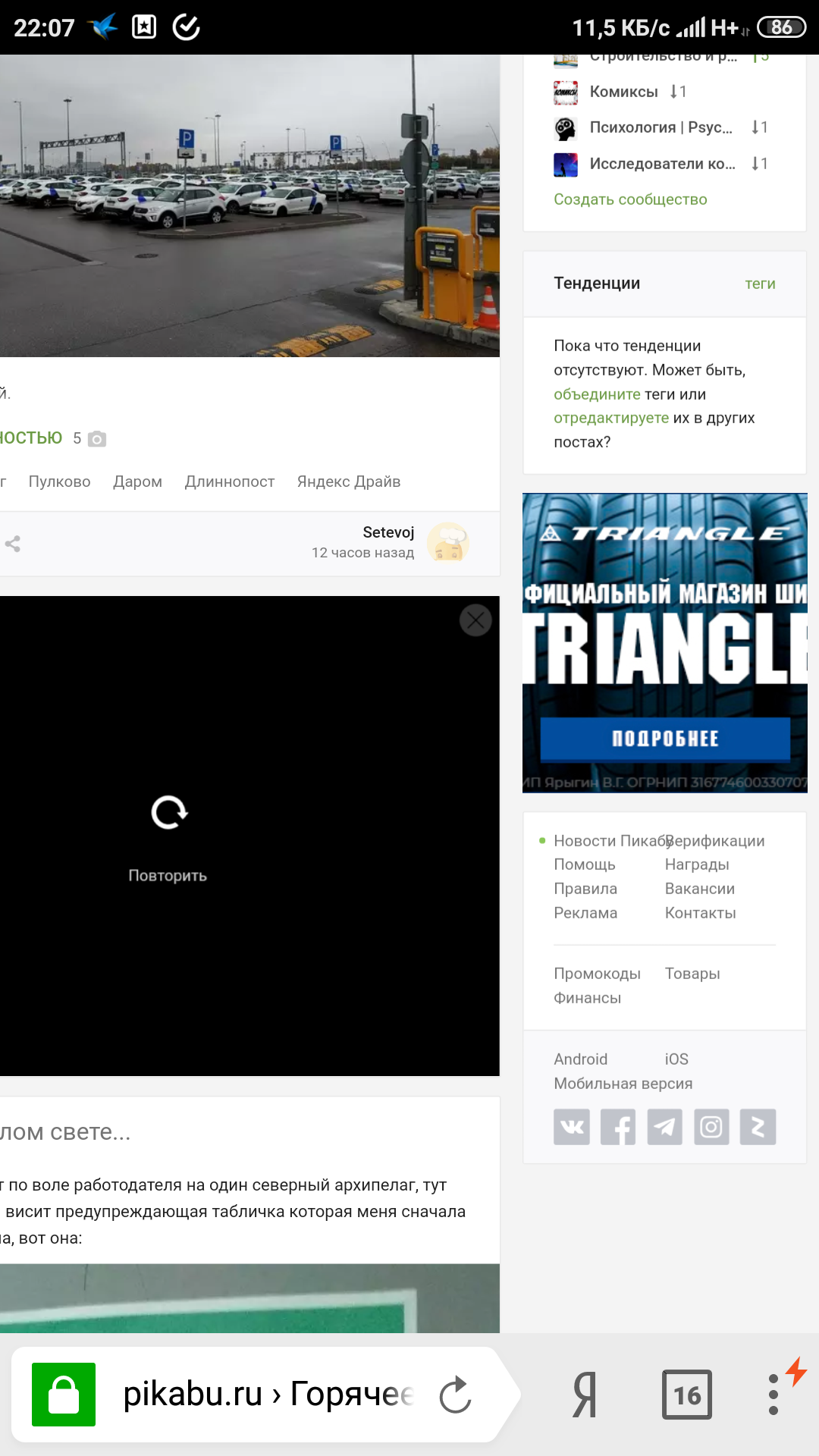Viewport: 819px width, 1456px height.
Task: Tap the share icon under the post
Action: 13,544
